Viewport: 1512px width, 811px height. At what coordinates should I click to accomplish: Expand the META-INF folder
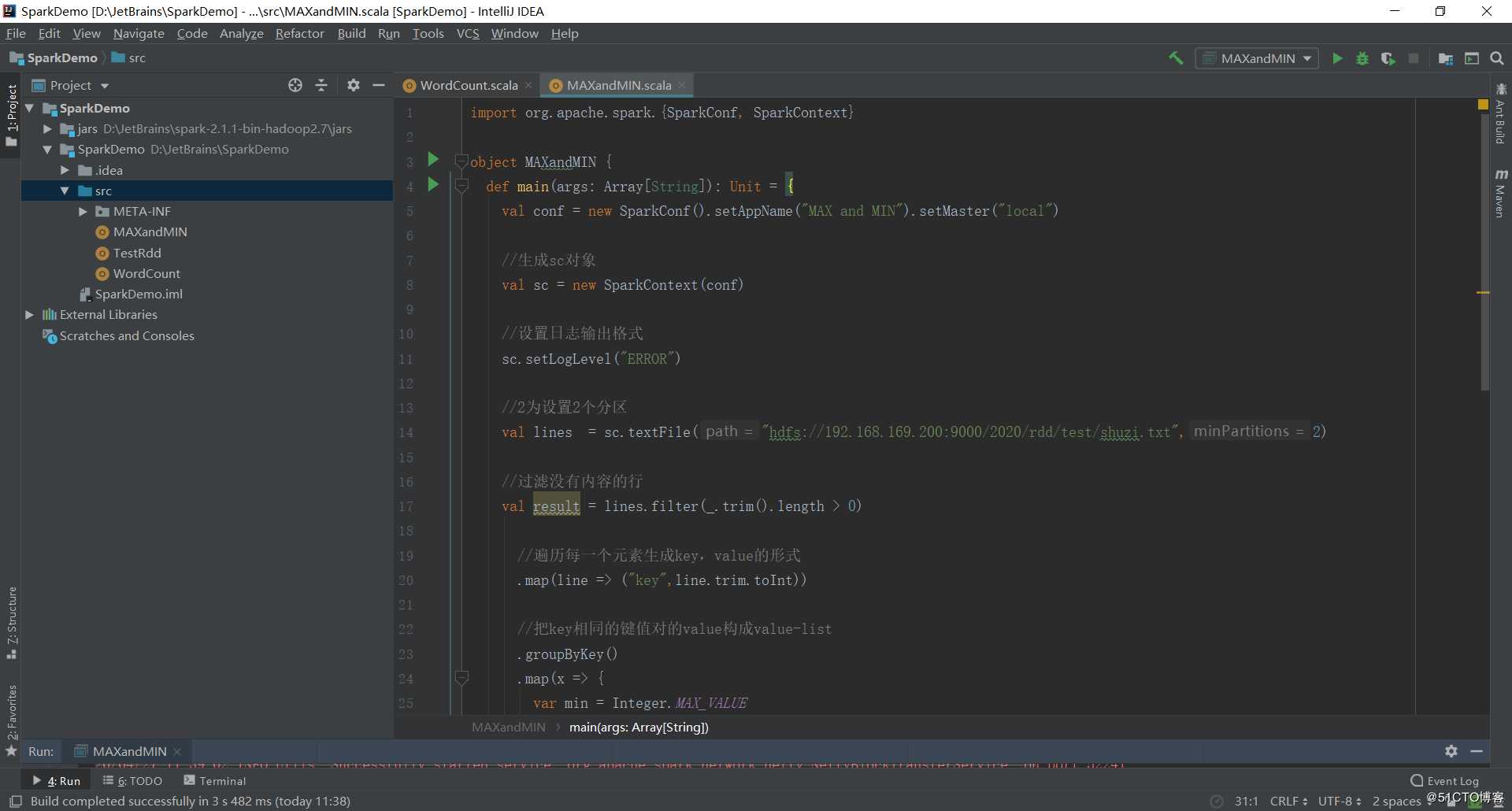[x=83, y=211]
